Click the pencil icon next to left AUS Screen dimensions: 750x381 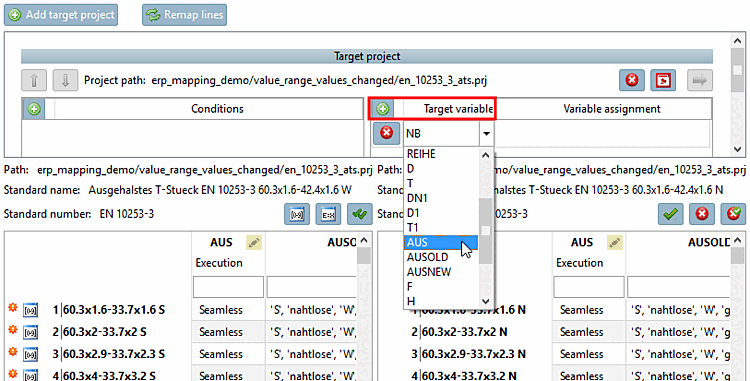[254, 243]
